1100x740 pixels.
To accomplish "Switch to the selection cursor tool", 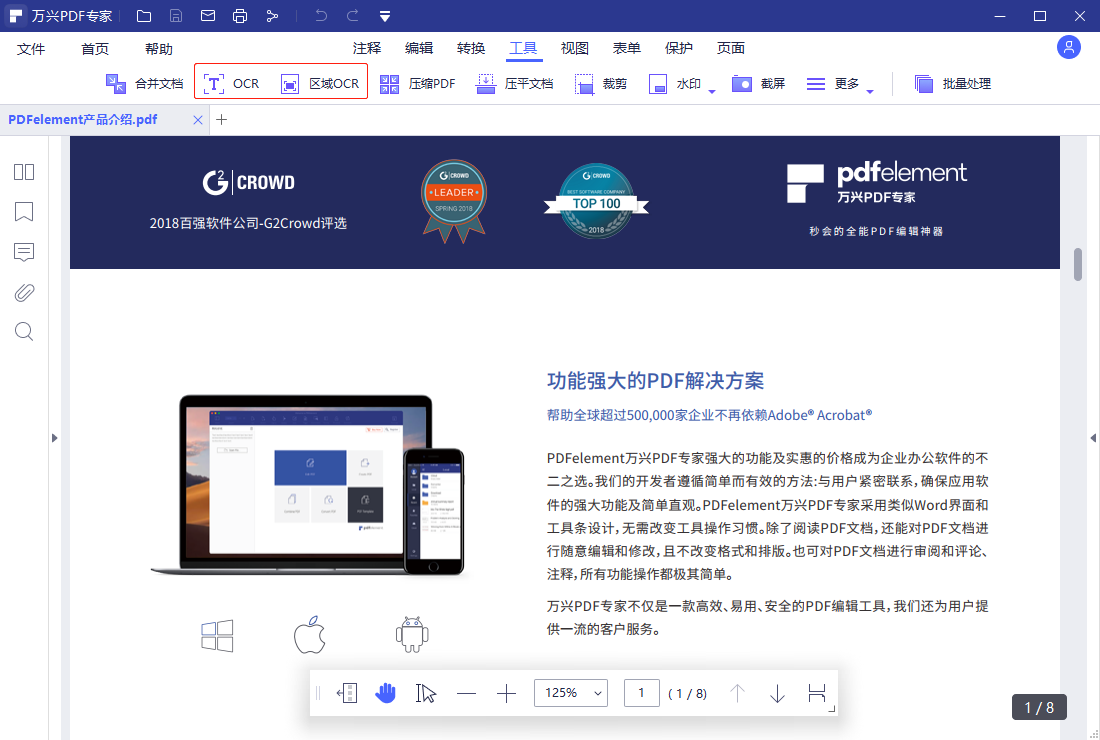I will 425,693.
